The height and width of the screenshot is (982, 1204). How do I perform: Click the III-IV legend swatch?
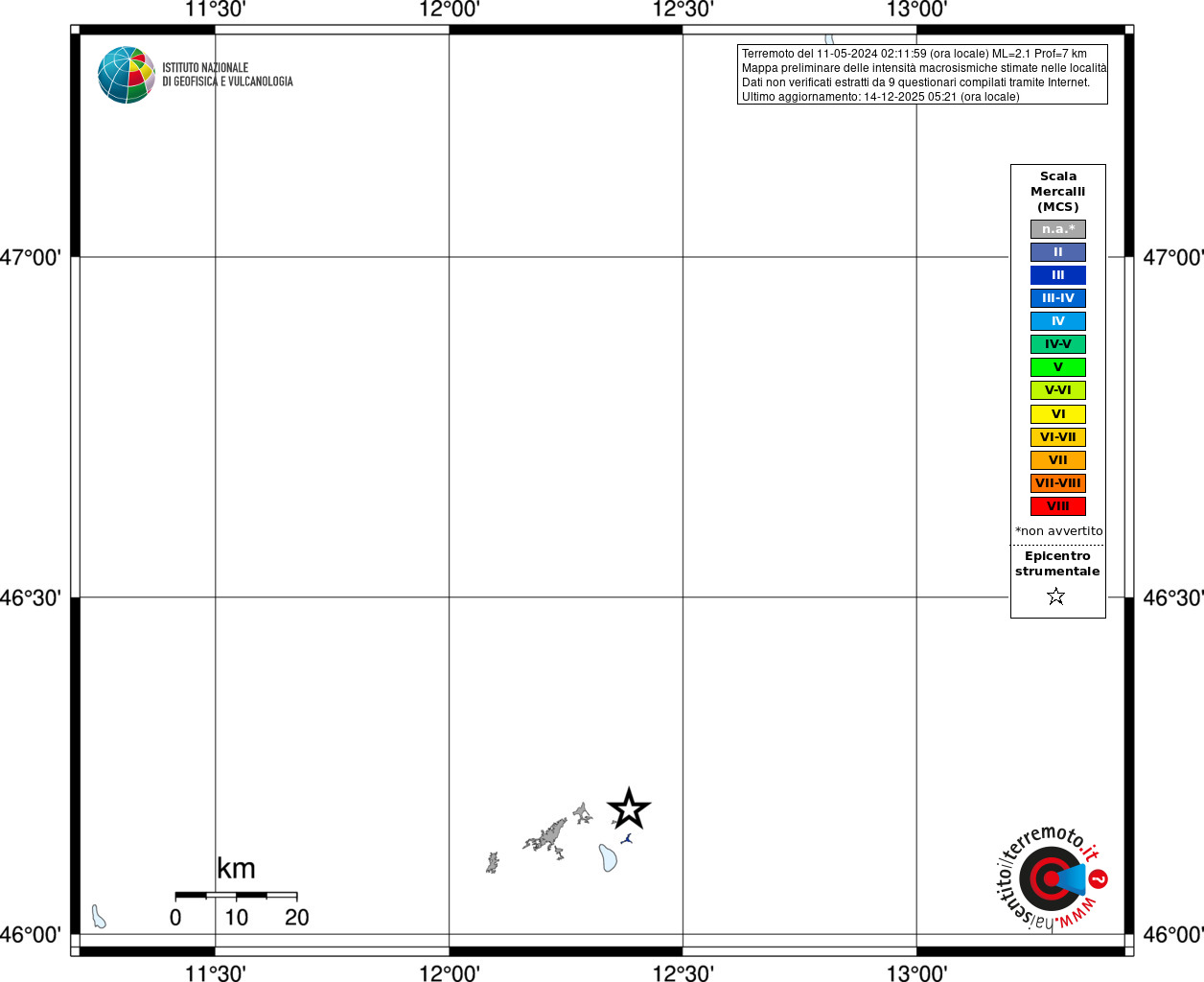1058,298
